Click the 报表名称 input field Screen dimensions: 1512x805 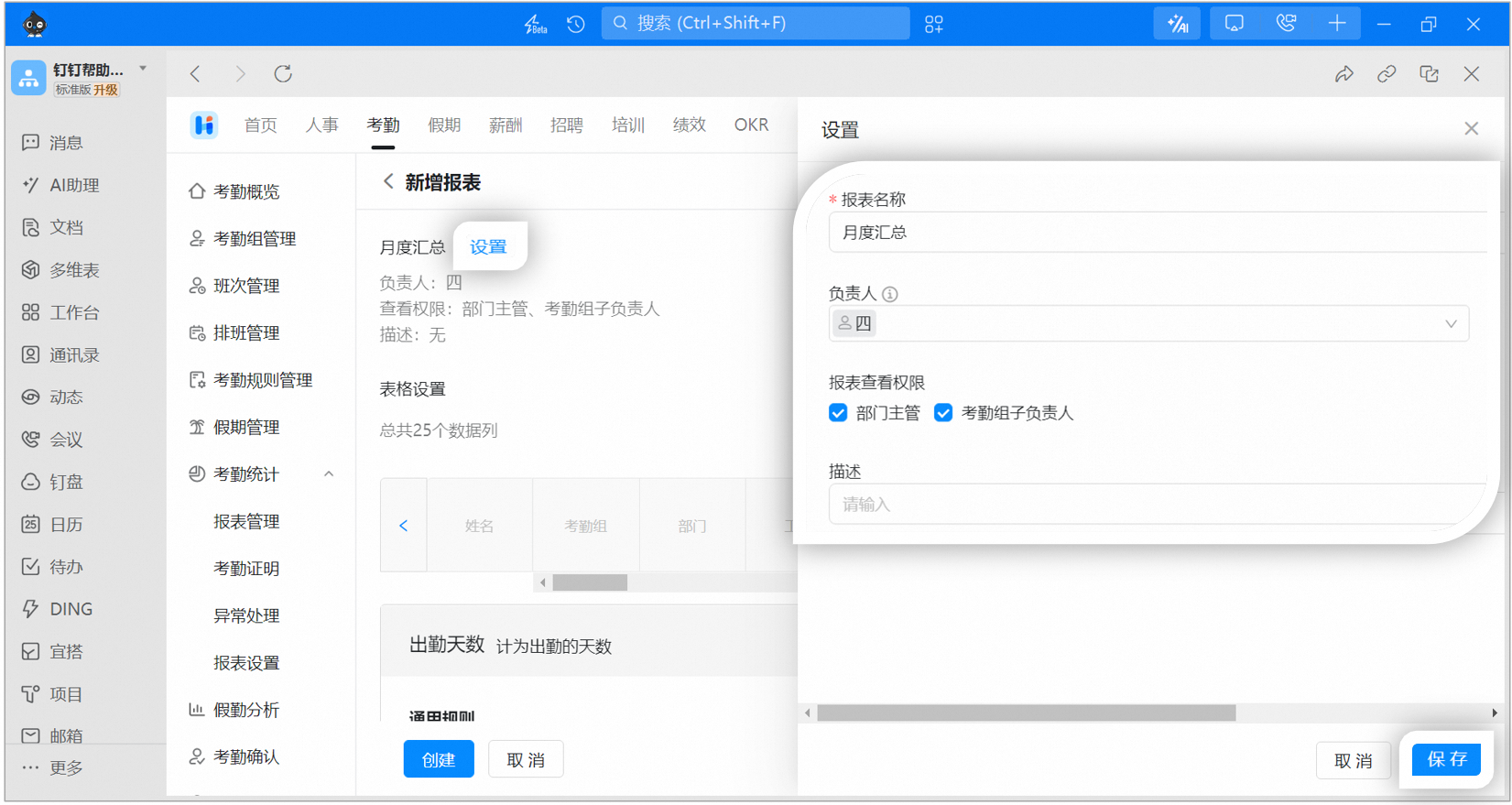coord(1158,233)
